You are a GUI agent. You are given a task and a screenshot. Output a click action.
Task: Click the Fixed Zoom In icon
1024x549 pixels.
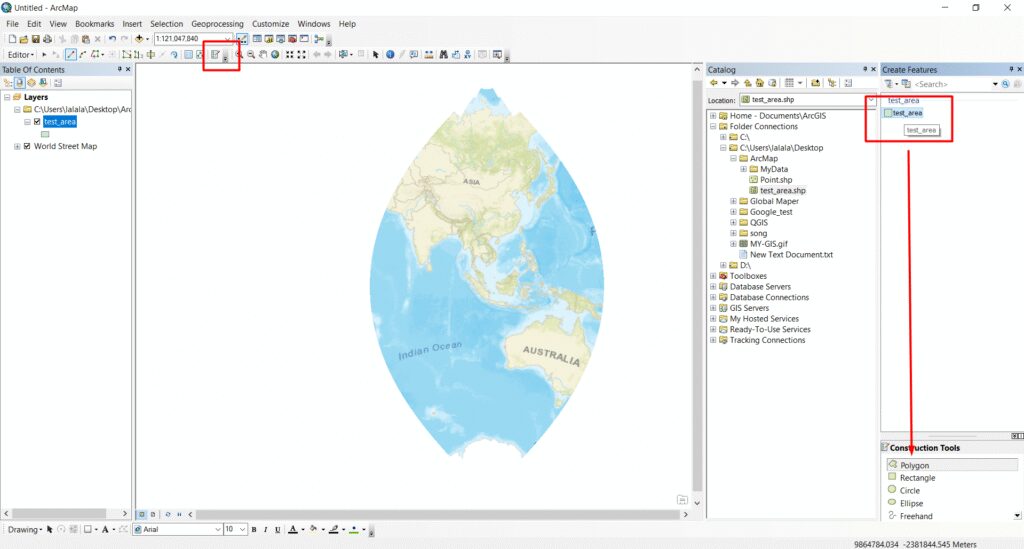289,55
